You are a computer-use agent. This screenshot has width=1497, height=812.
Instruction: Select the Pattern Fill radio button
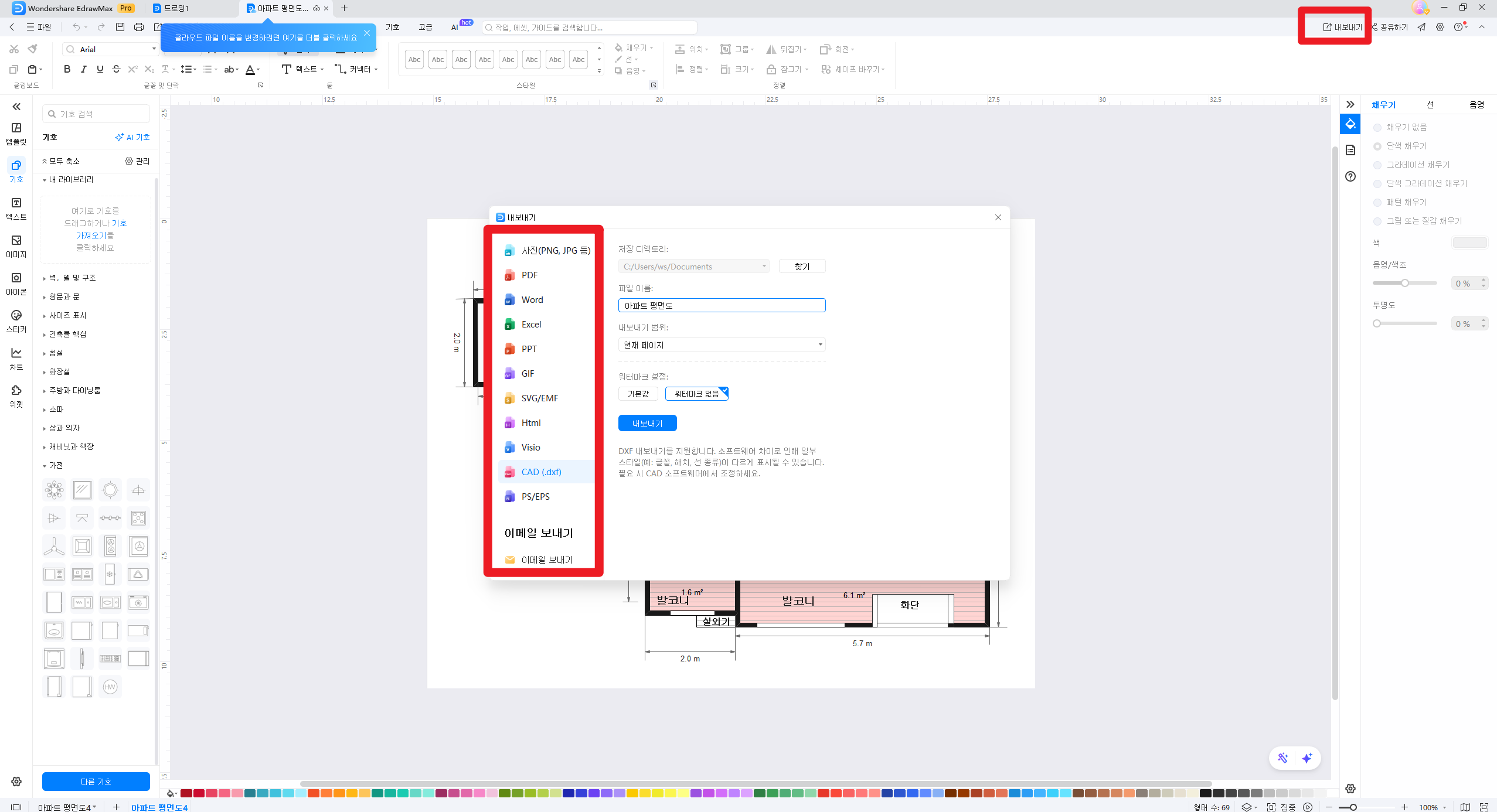(1377, 202)
